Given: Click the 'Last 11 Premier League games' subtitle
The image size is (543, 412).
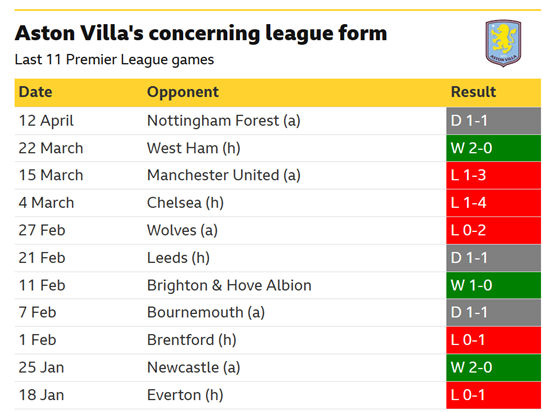Looking at the screenshot, I should tap(115, 60).
